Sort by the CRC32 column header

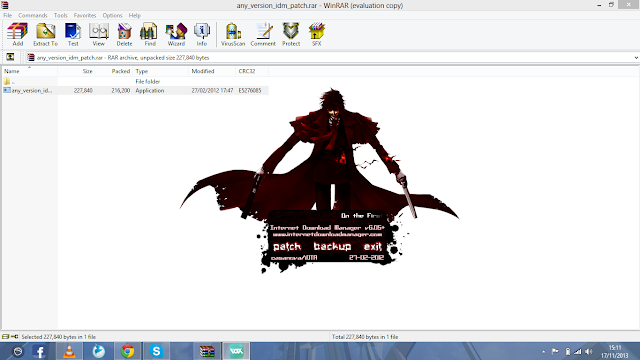[x=252, y=71]
